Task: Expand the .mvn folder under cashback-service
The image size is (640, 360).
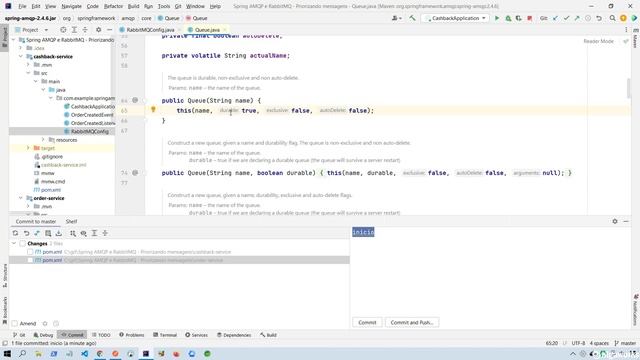Action: point(28,64)
